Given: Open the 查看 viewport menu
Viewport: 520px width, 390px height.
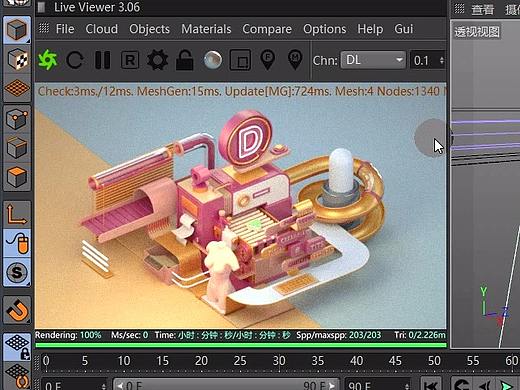Looking at the screenshot, I should 482,9.
